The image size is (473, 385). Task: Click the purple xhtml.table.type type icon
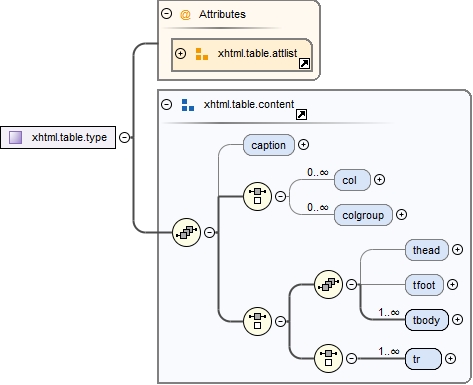[x=15, y=137]
